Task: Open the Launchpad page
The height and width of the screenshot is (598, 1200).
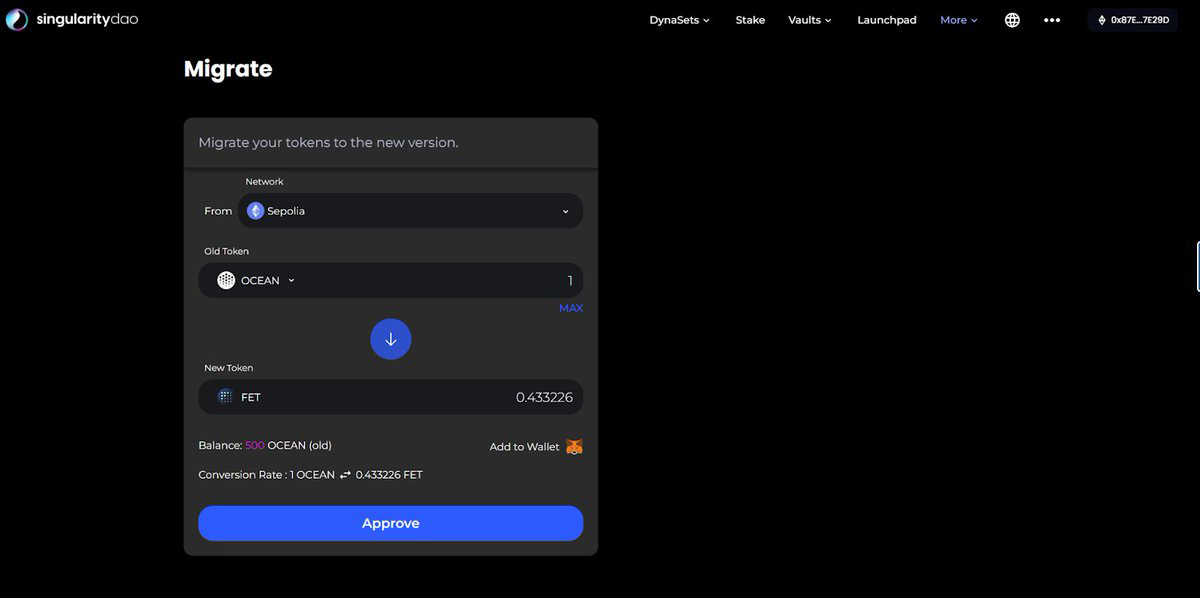Action: tap(886, 20)
